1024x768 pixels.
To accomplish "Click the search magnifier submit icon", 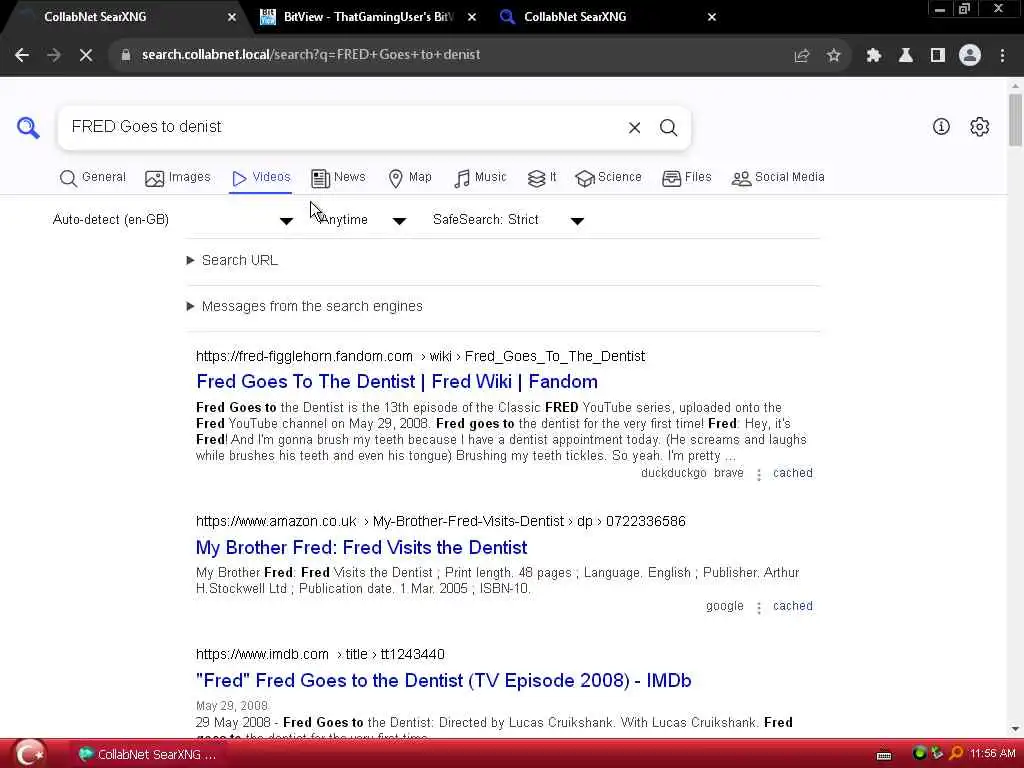I will [668, 127].
